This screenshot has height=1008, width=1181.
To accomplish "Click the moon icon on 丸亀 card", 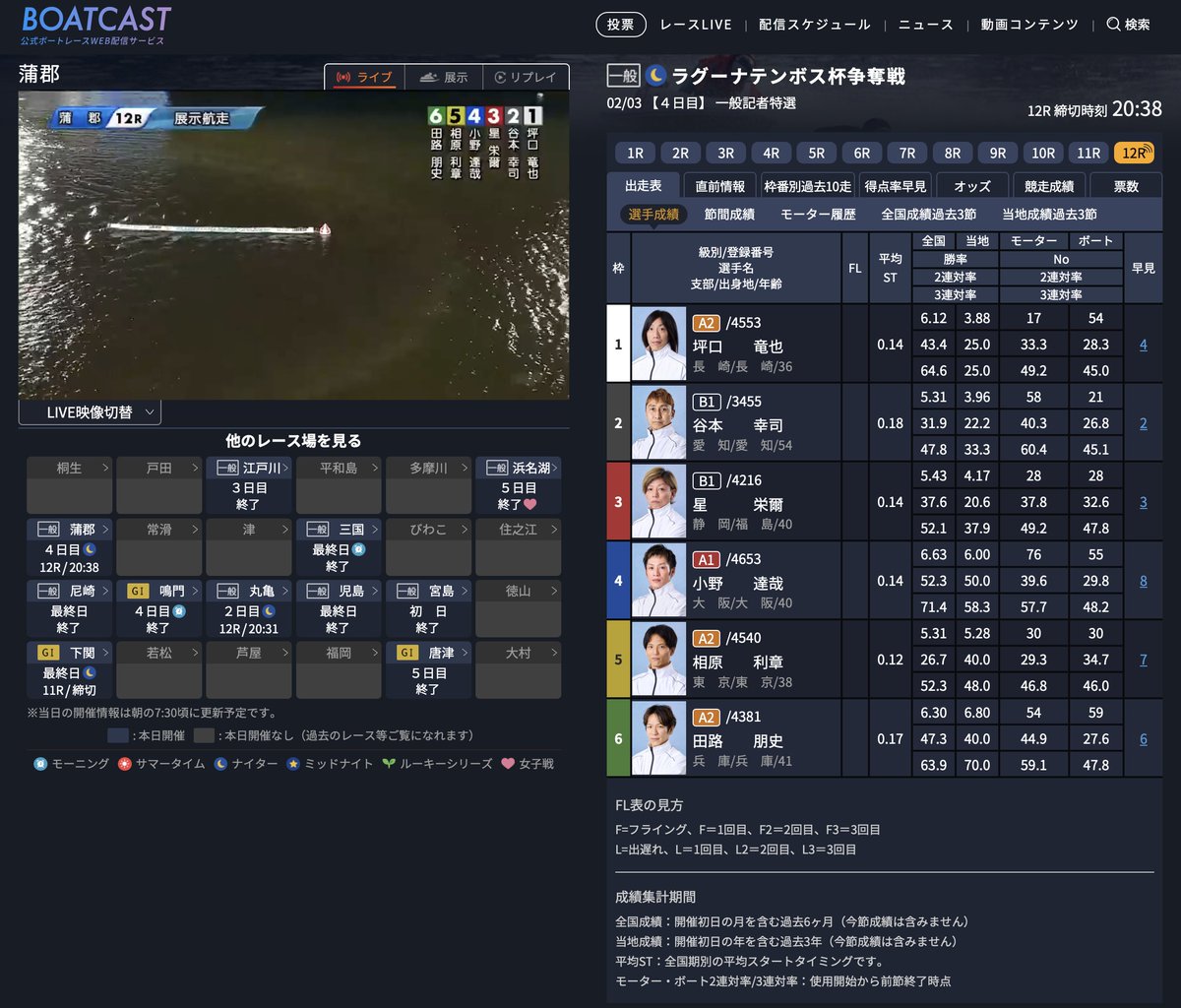I will point(270,610).
